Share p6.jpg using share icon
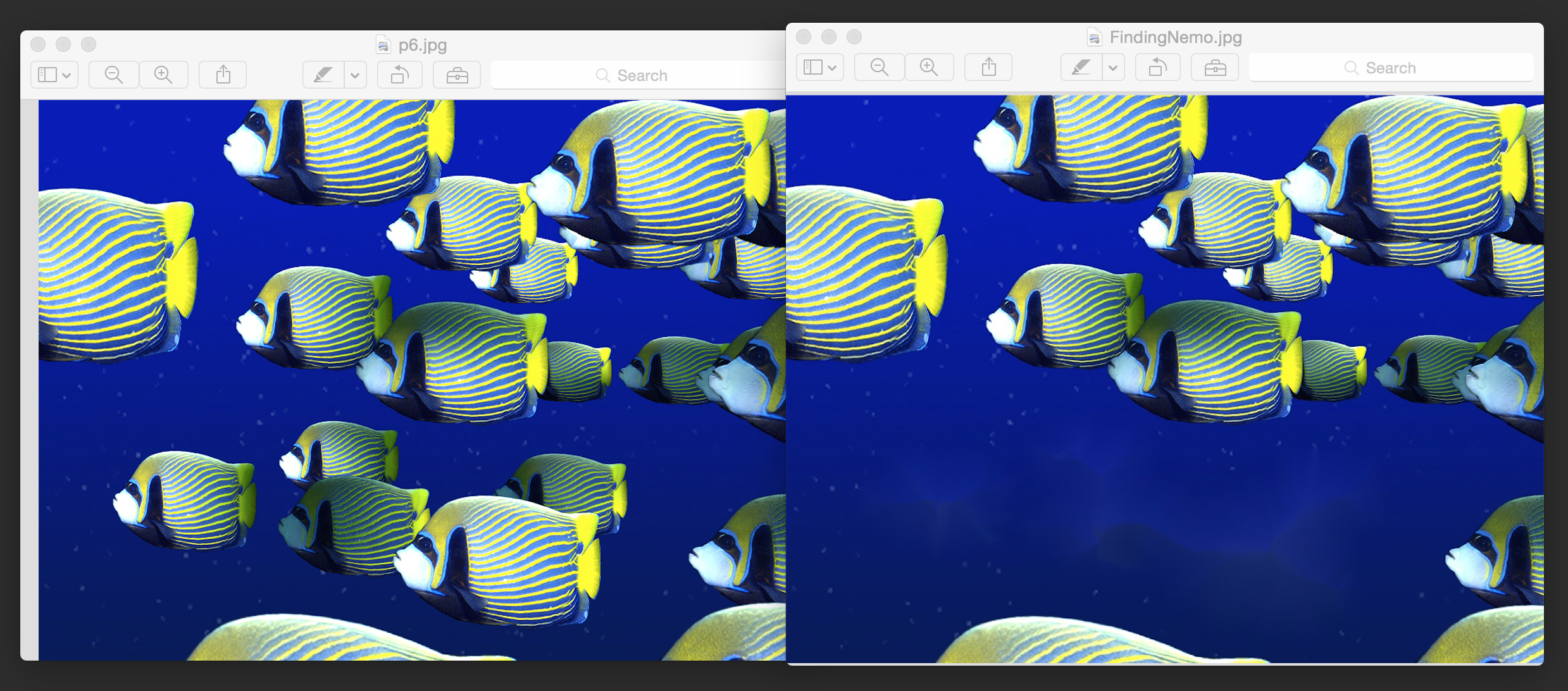This screenshot has height=691, width=1568. coord(223,75)
